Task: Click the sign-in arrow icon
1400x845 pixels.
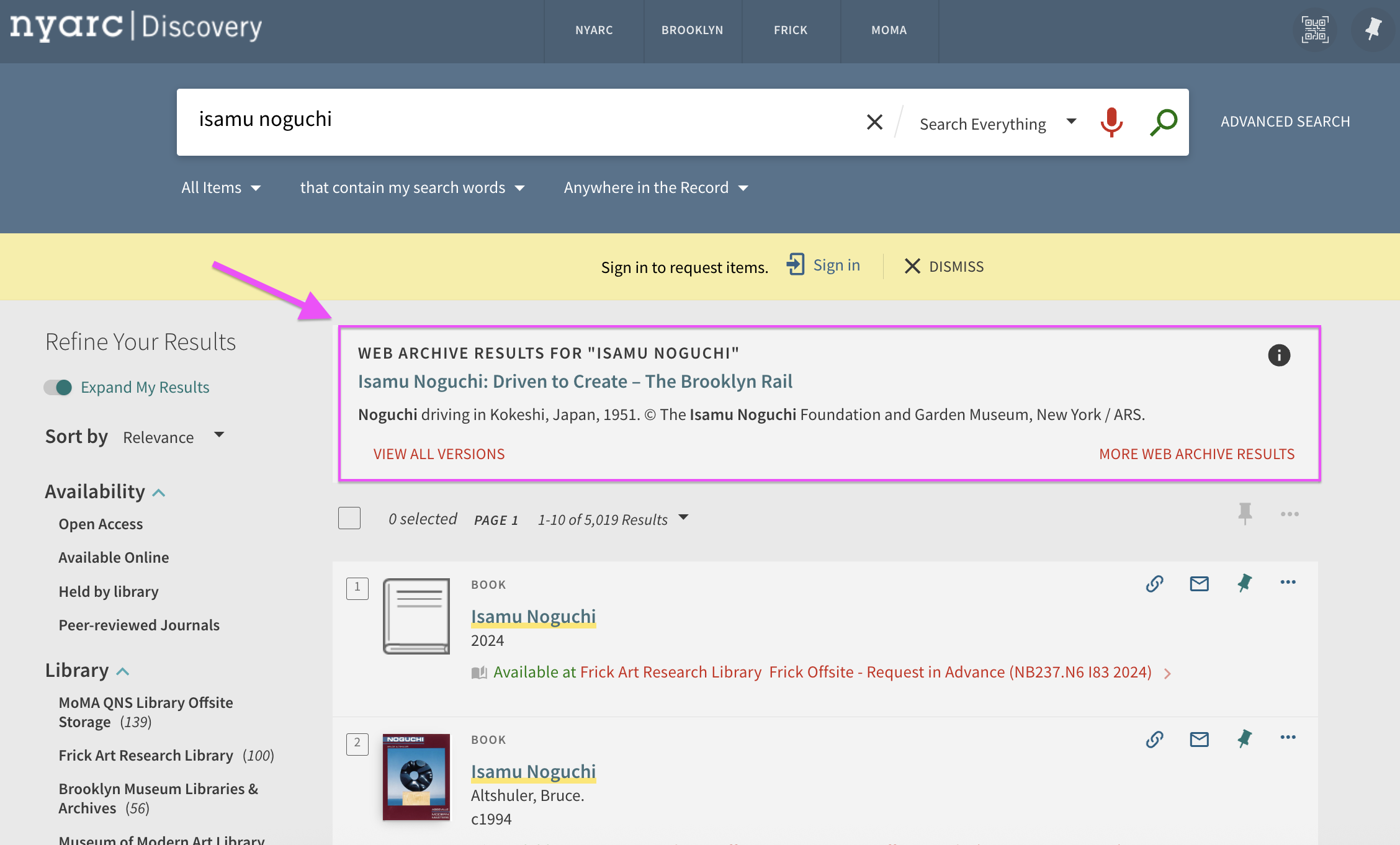Action: pyautogui.click(x=796, y=264)
